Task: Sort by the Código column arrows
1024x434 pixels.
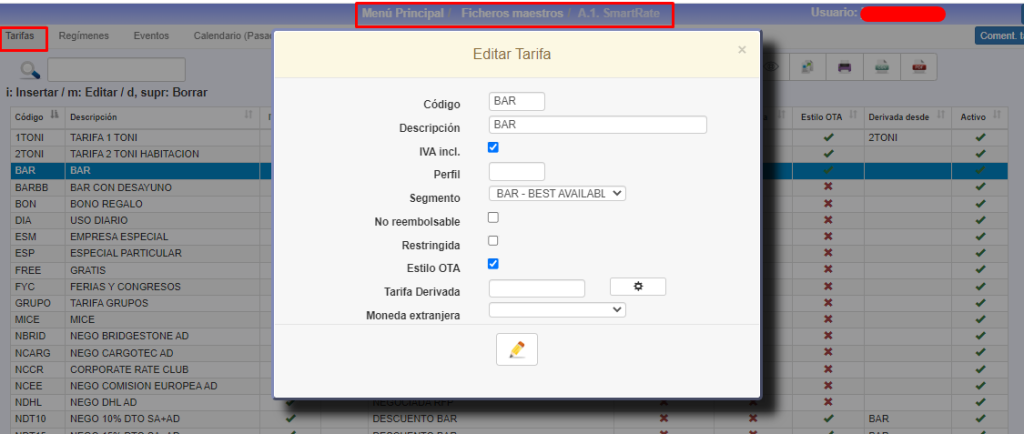Action: pyautogui.click(x=54, y=117)
